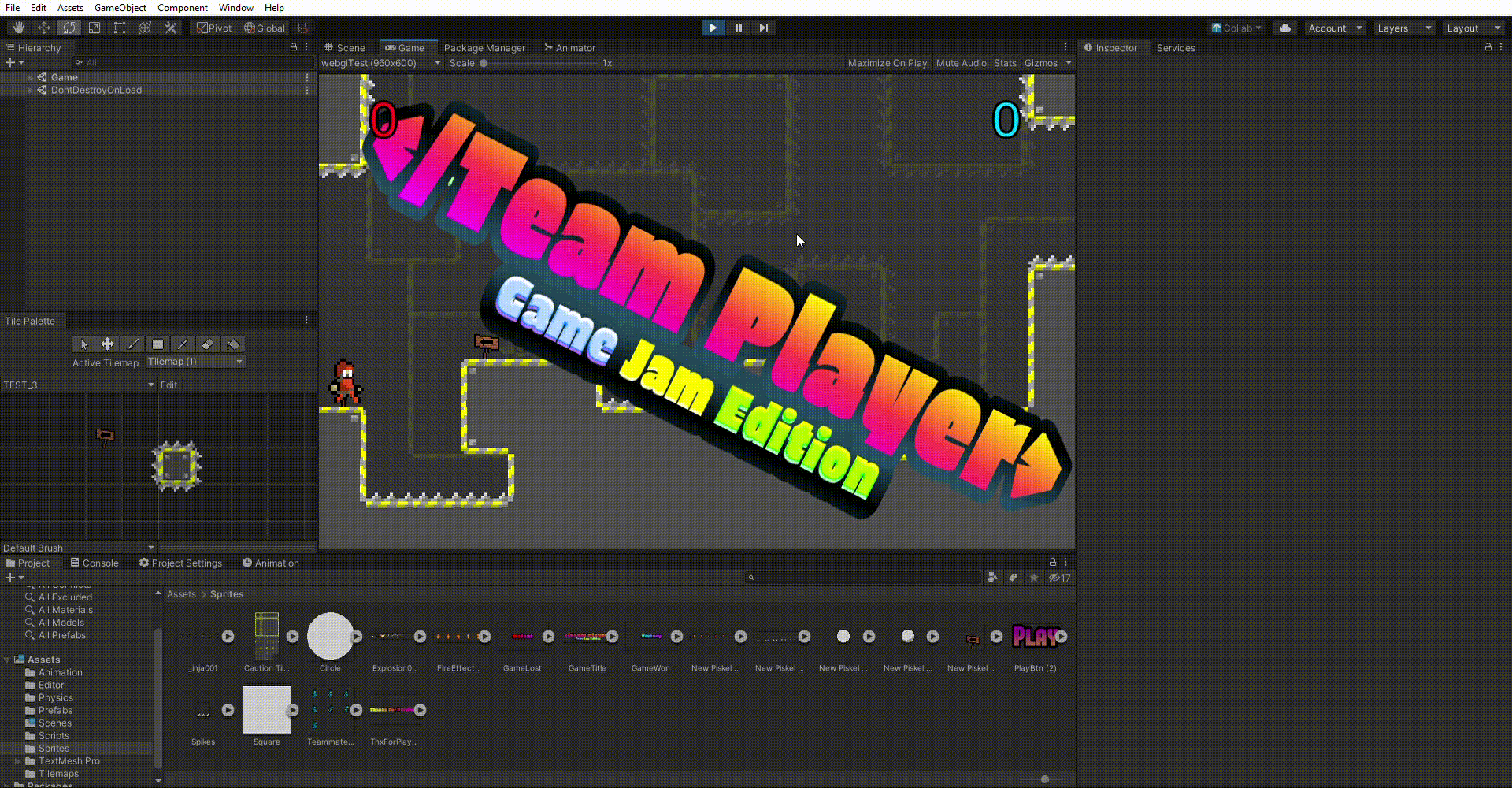Expand the TextMesh Pro folder arrow
Viewport: 1512px width, 788px height.
coord(17,761)
